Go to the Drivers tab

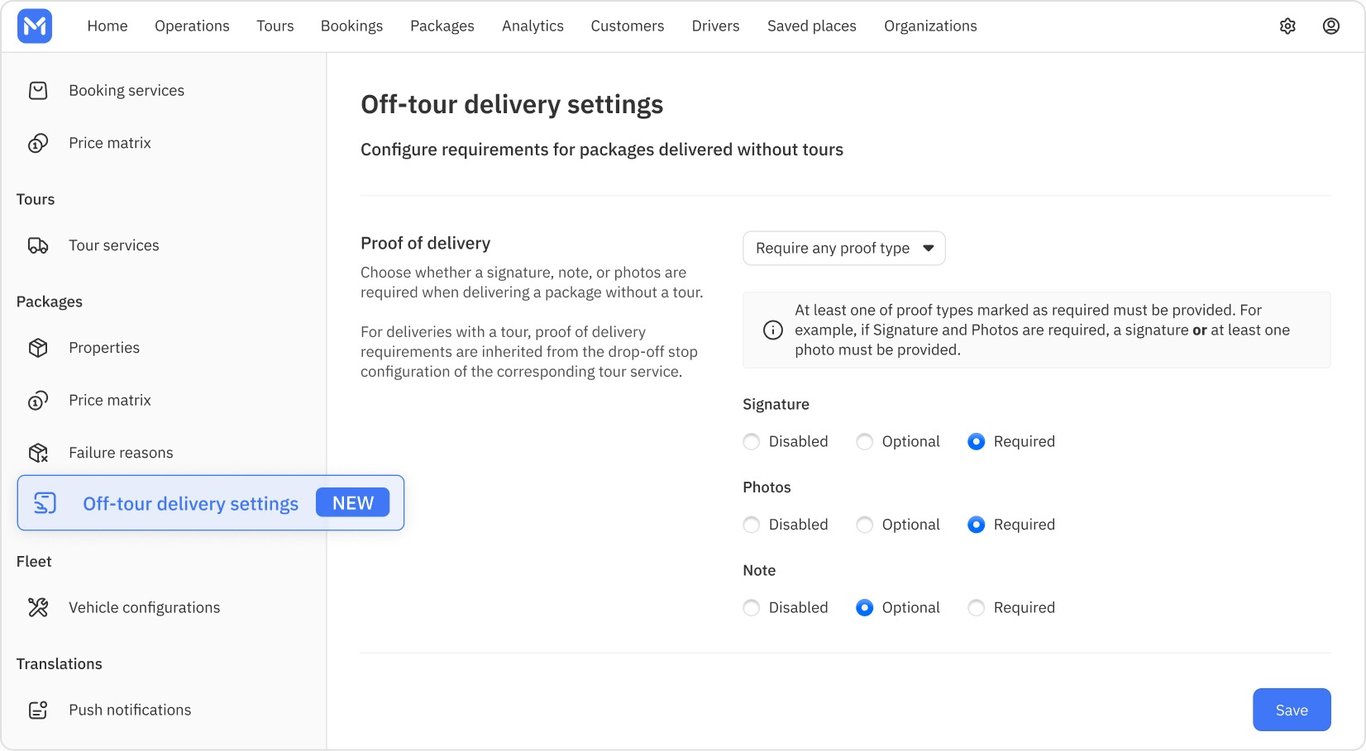point(716,26)
